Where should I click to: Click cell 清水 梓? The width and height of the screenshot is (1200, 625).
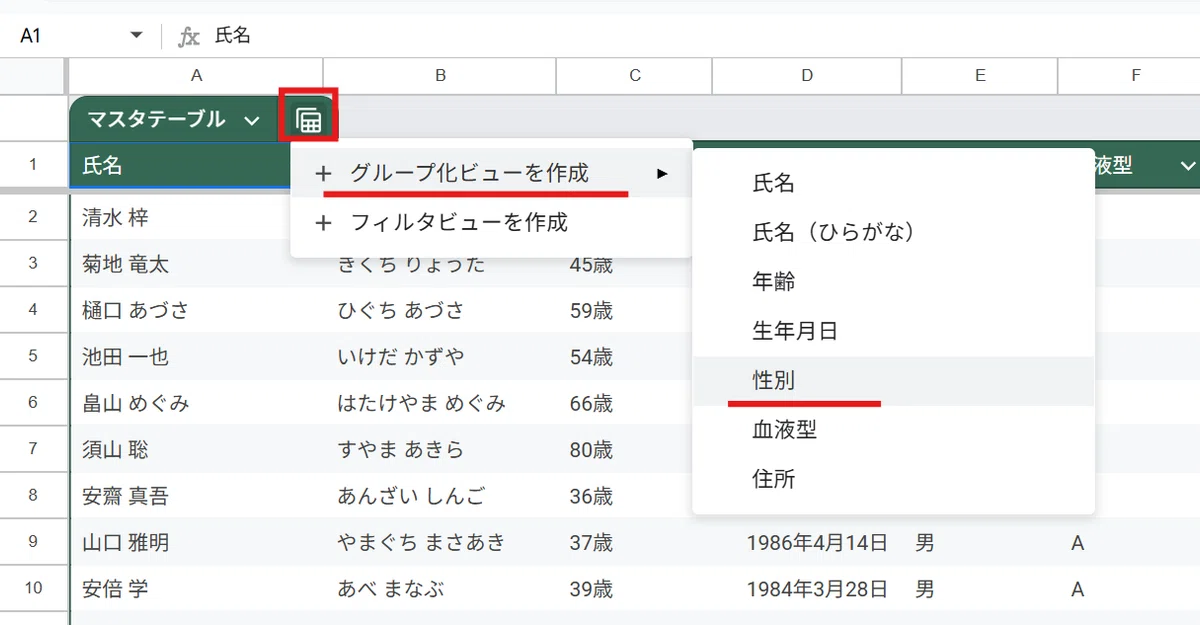coord(180,217)
